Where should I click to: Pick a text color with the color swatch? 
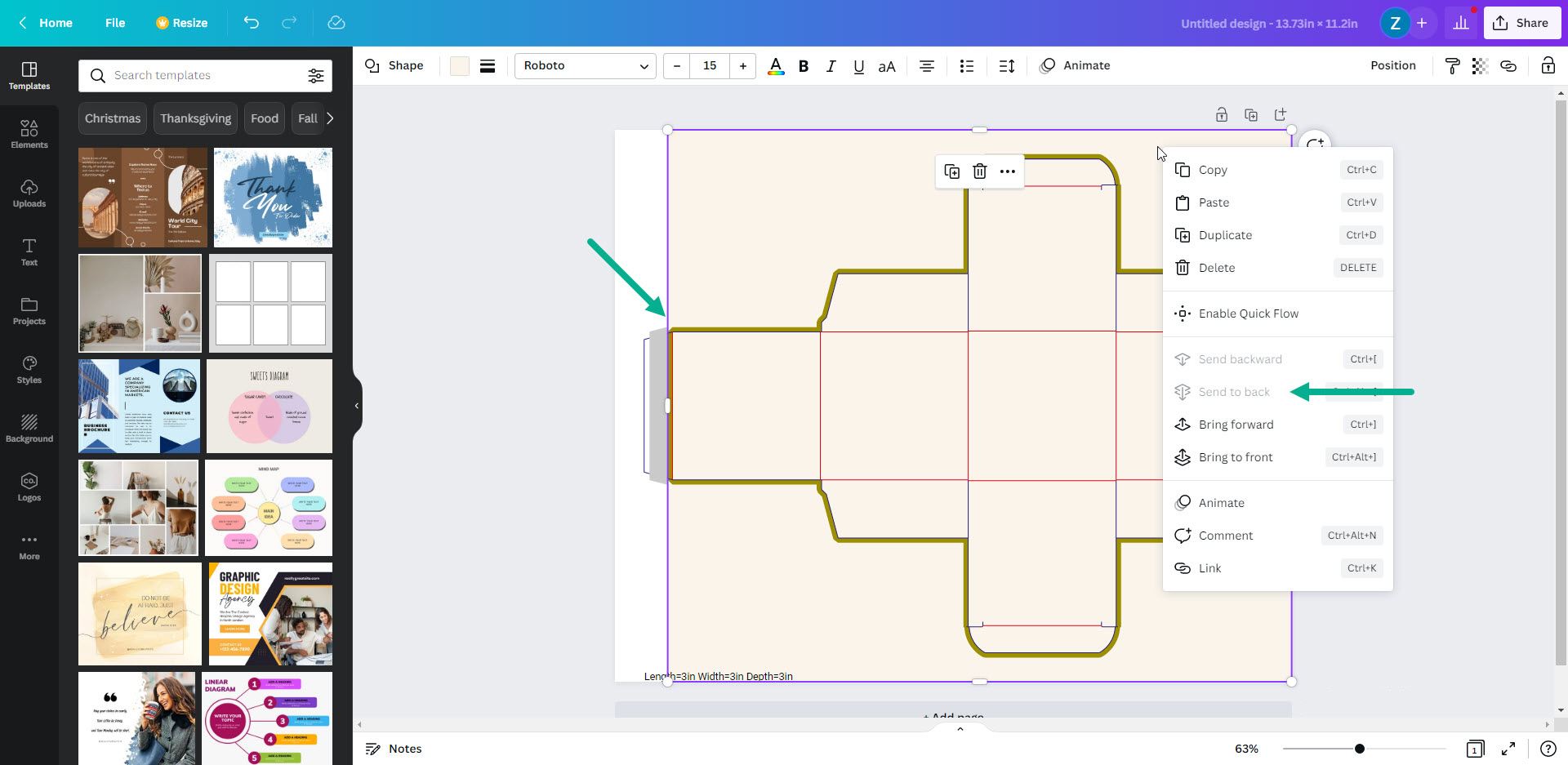pos(775,65)
